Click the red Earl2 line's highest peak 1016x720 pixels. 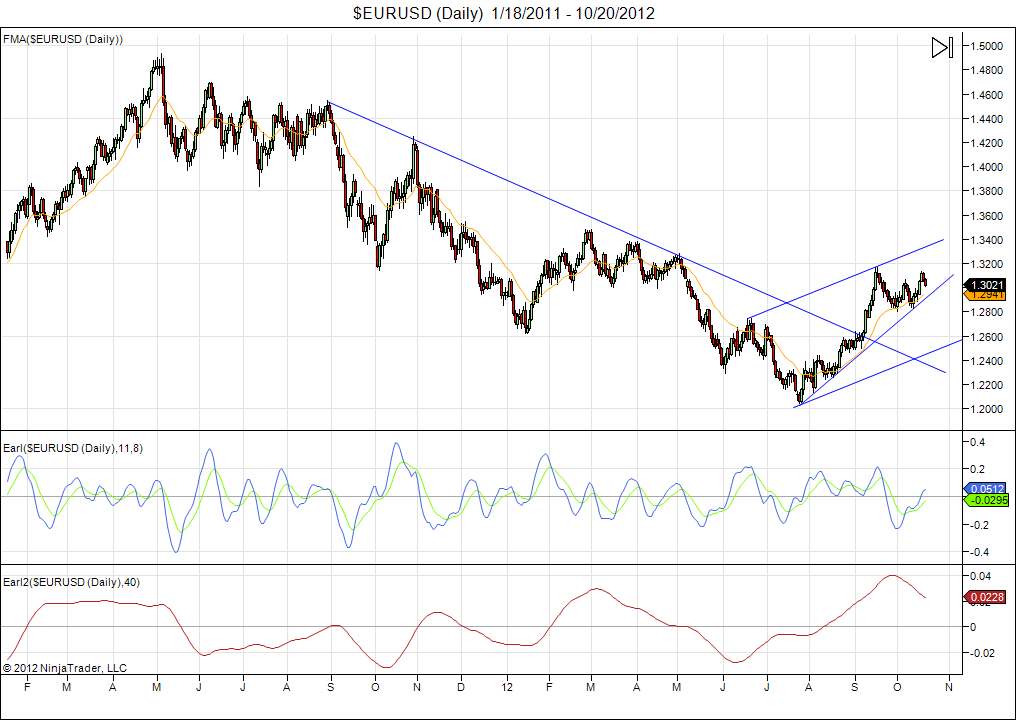pos(891,575)
